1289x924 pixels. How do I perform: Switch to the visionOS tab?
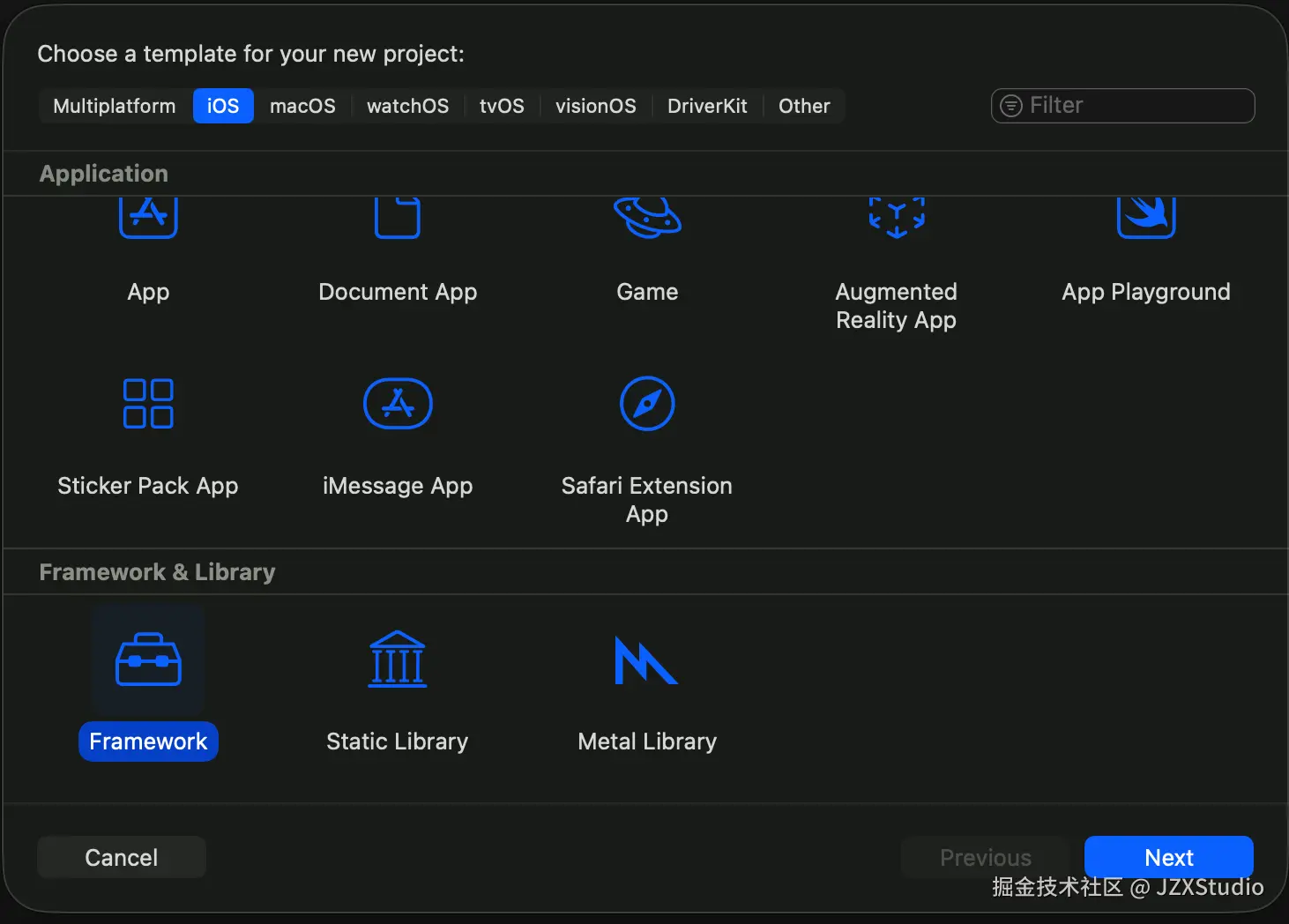click(x=596, y=106)
